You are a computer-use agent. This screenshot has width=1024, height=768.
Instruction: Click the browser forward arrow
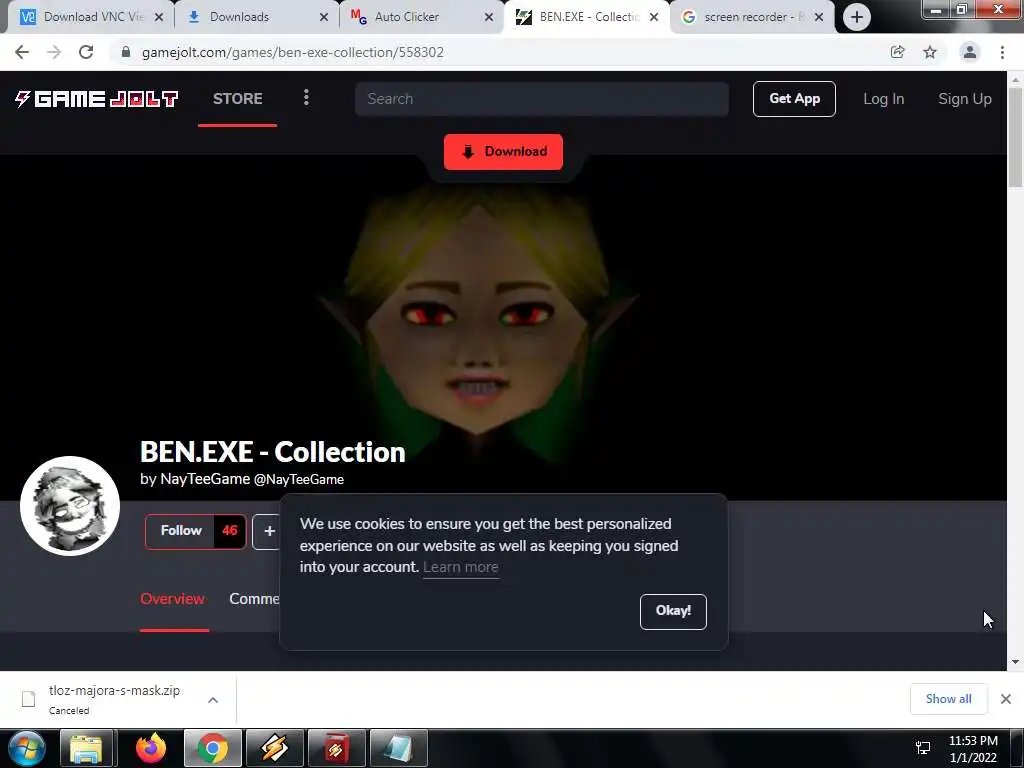click(54, 52)
